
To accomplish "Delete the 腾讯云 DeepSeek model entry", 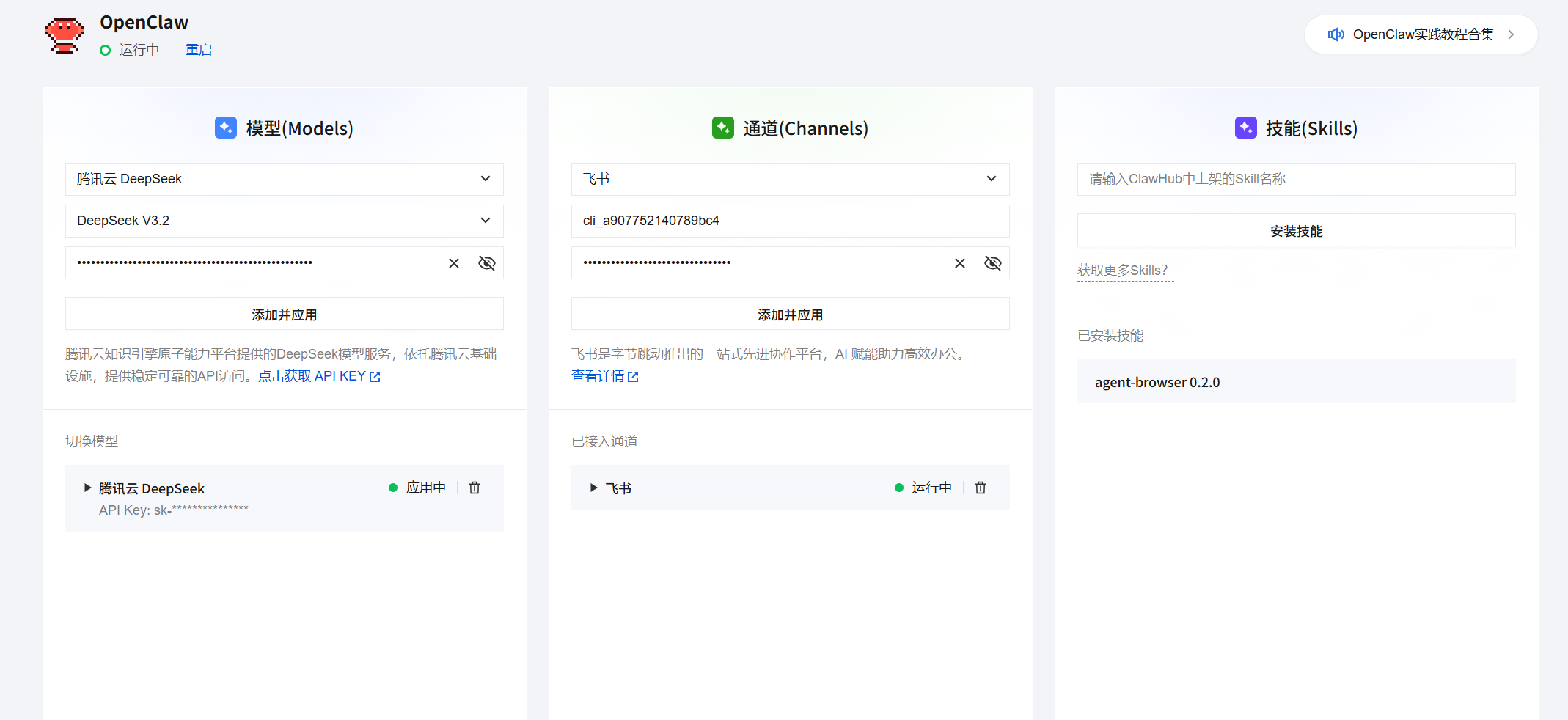I will [475, 487].
